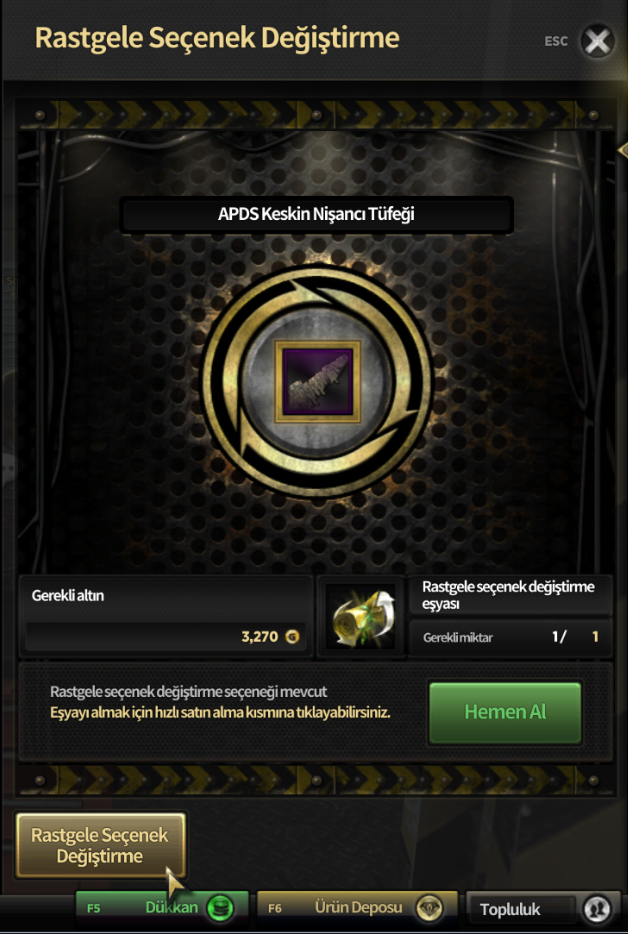The image size is (628, 934).
Task: Click the diamond icon on Ürün Deposu
Action: 428,908
